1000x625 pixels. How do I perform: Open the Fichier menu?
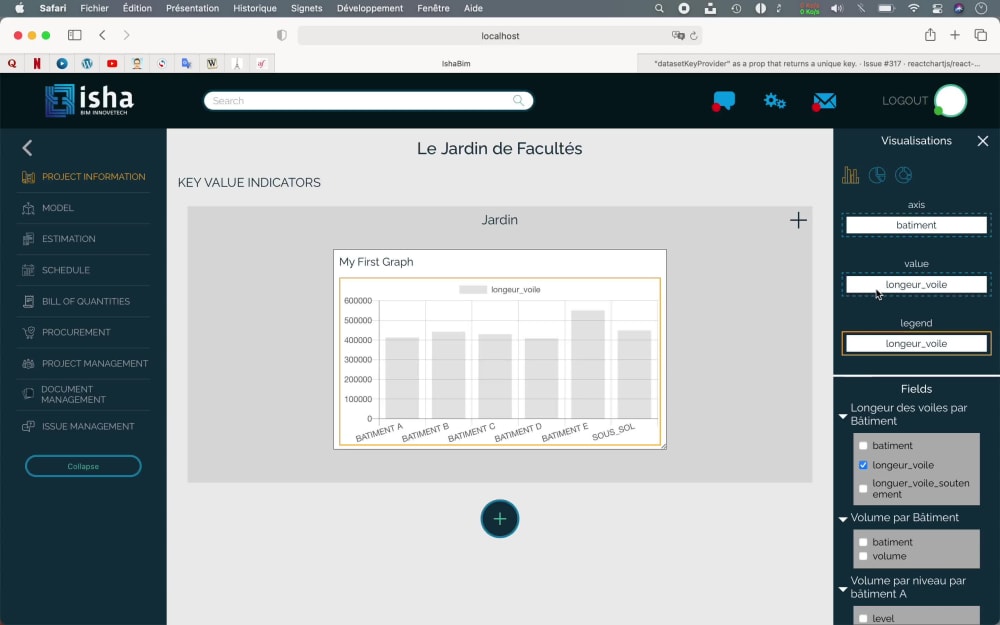point(94,8)
